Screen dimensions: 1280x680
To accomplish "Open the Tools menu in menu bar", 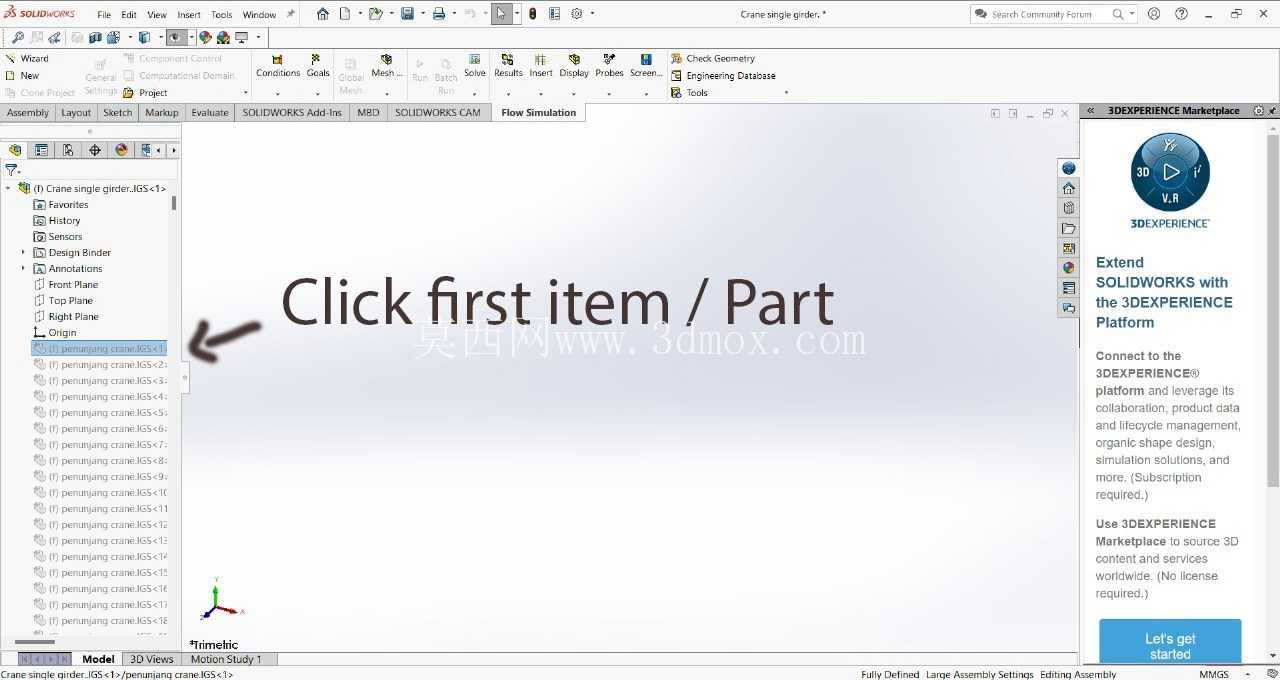I will 222,15.
